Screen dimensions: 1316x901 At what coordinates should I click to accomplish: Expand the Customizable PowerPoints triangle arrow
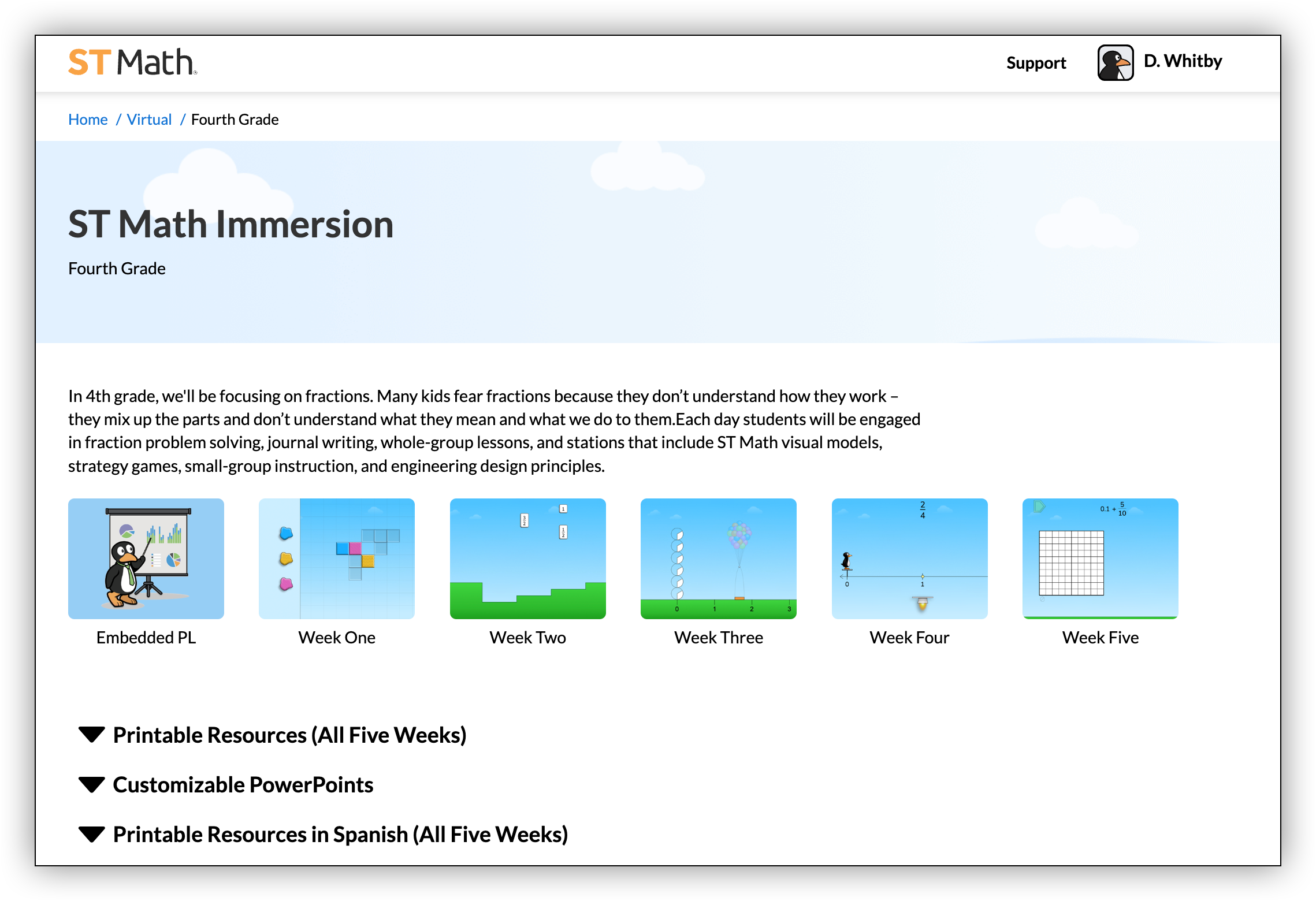click(92, 785)
